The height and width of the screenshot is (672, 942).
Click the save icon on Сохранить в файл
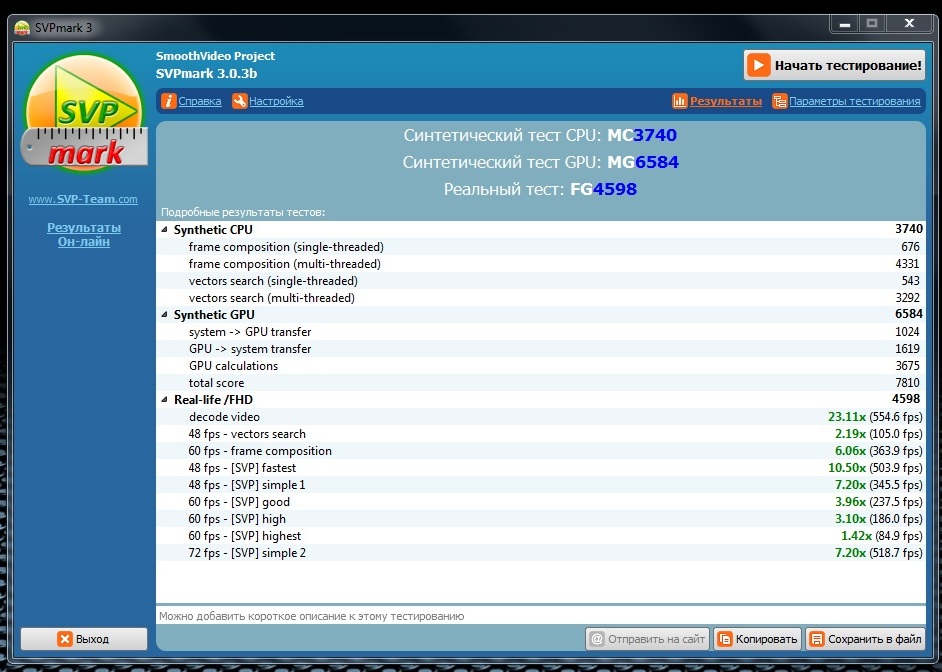click(x=817, y=639)
